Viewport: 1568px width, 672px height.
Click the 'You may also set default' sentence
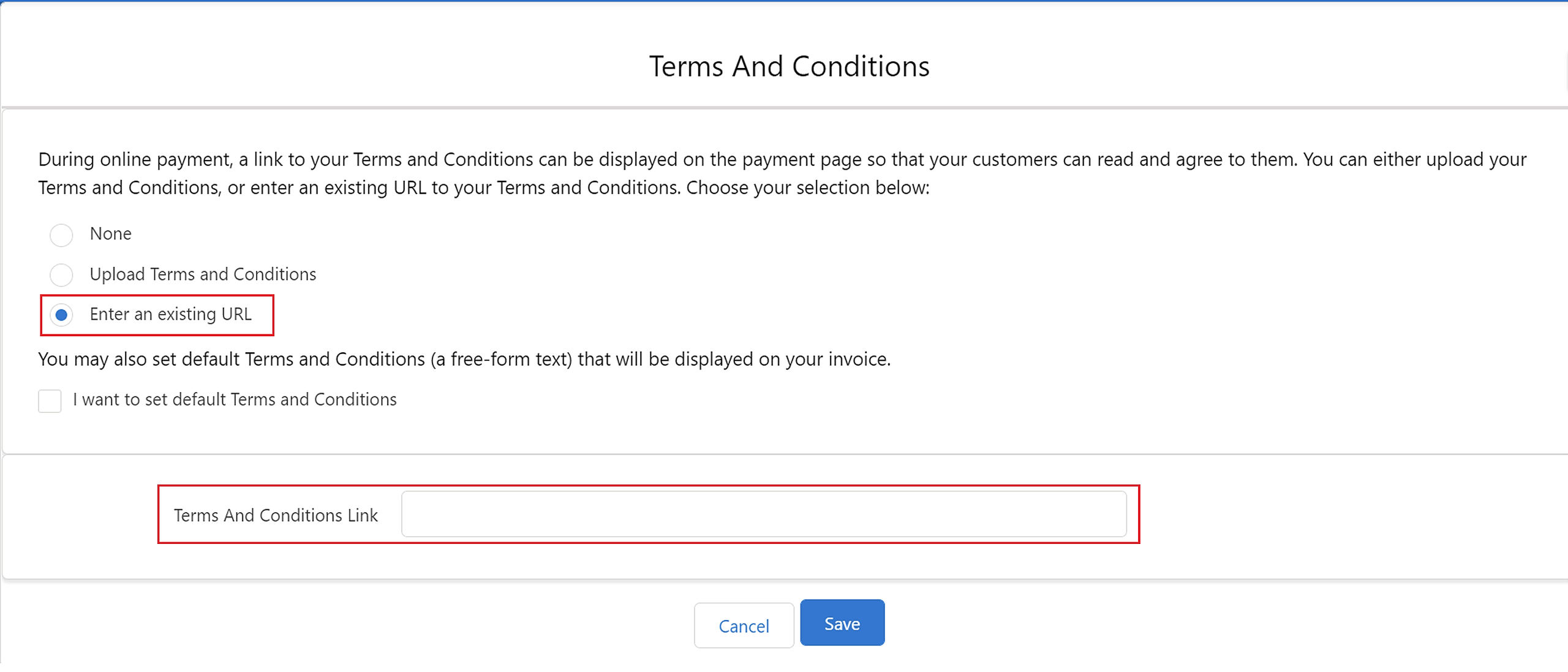[x=464, y=360]
